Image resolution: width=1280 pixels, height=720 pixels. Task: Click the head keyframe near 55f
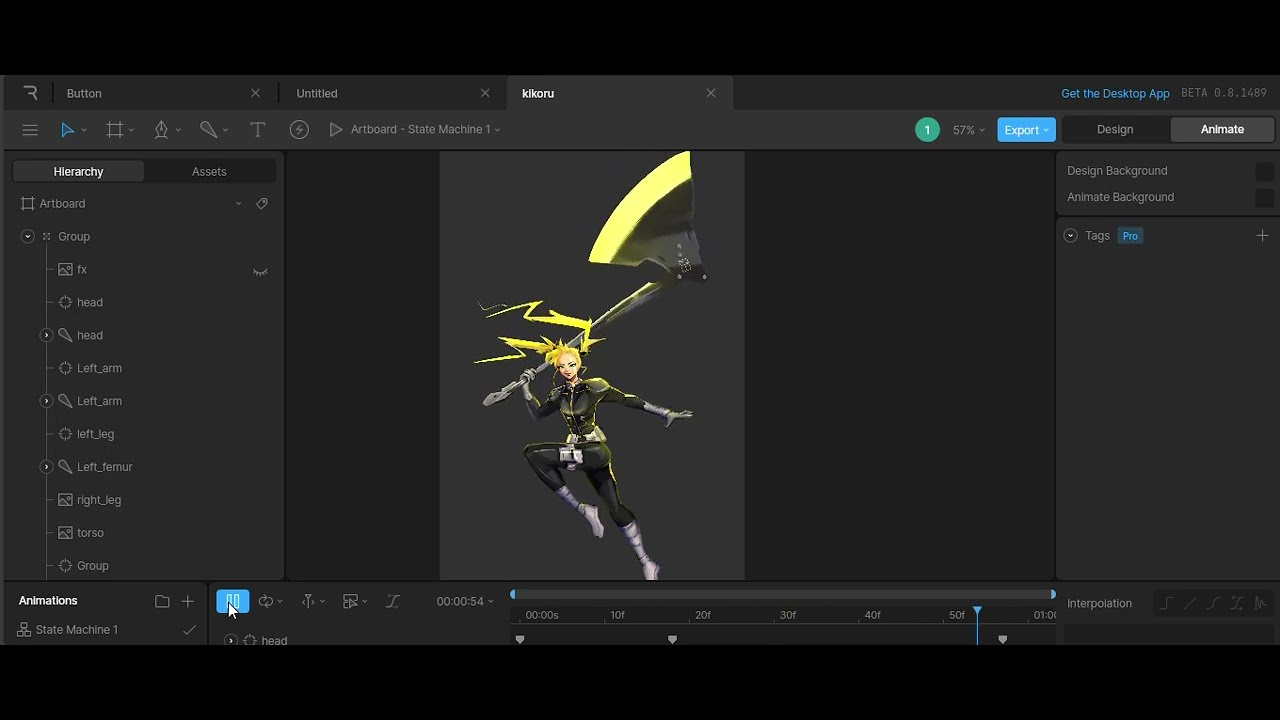click(1002, 639)
